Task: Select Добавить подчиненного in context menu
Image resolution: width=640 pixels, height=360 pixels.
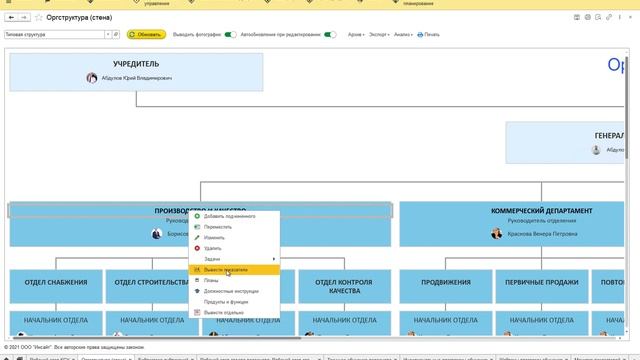Action: (x=234, y=216)
